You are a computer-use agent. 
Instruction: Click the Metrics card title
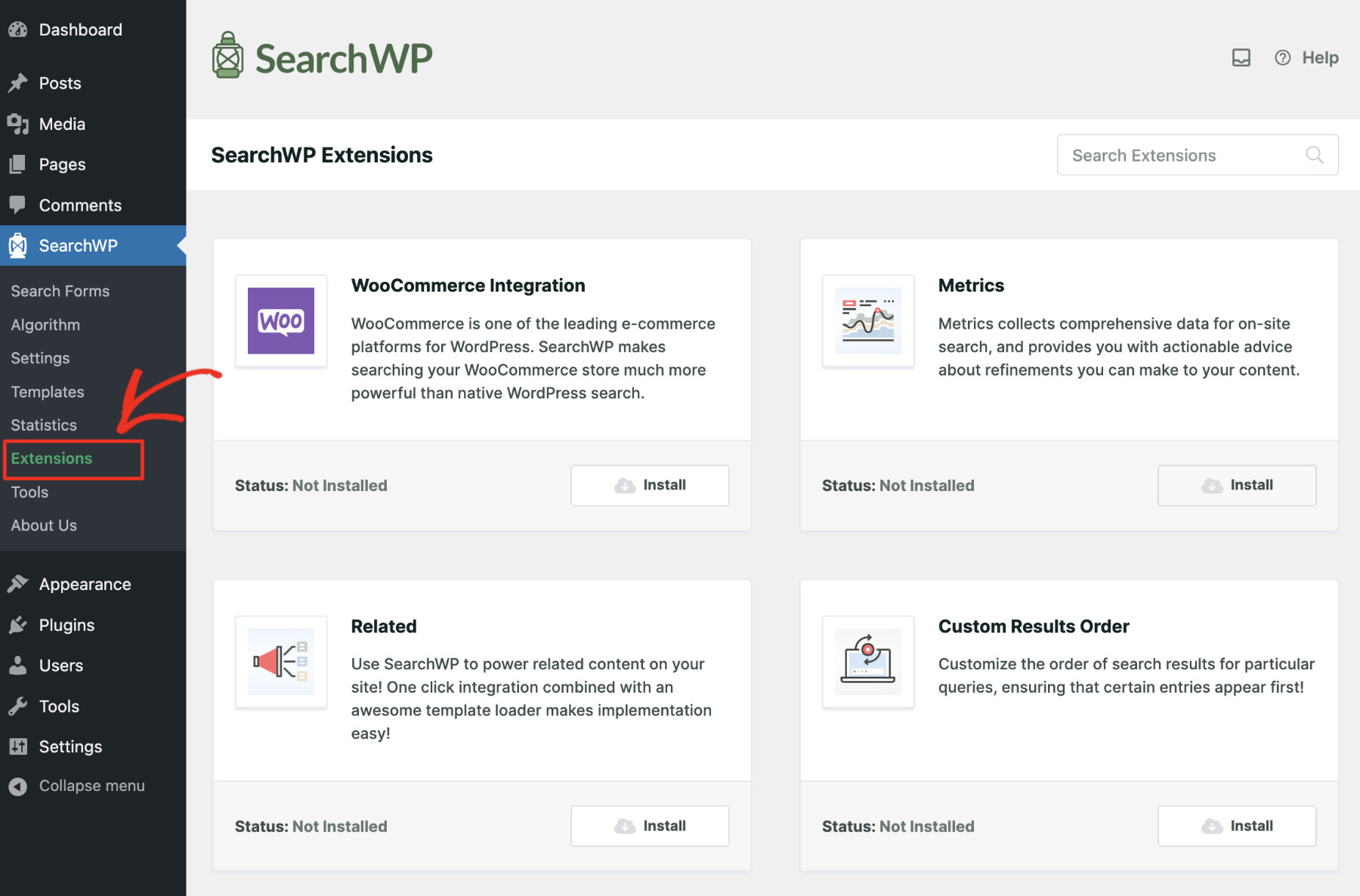[971, 286]
